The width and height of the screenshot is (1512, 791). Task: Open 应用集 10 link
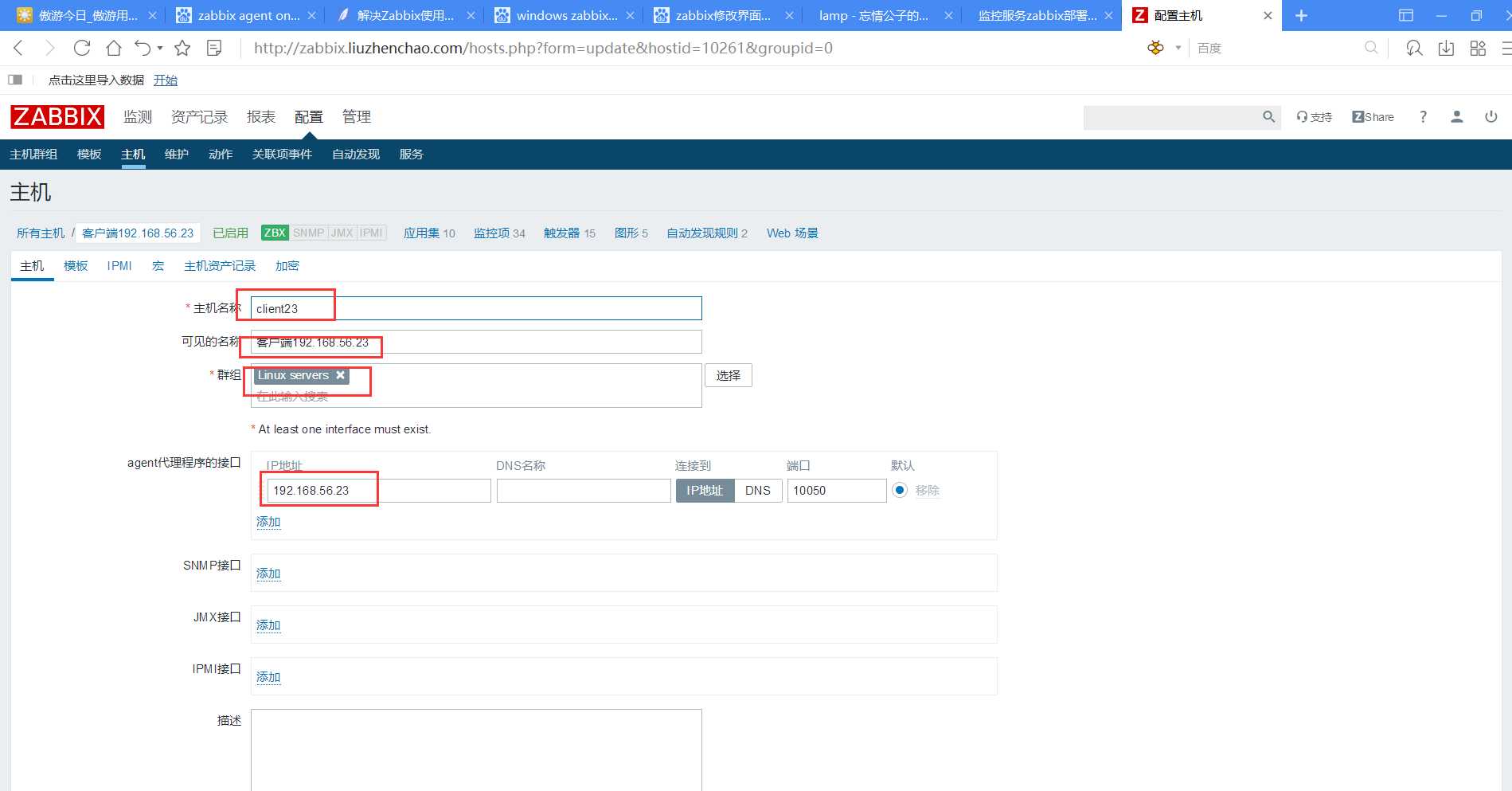tap(429, 233)
